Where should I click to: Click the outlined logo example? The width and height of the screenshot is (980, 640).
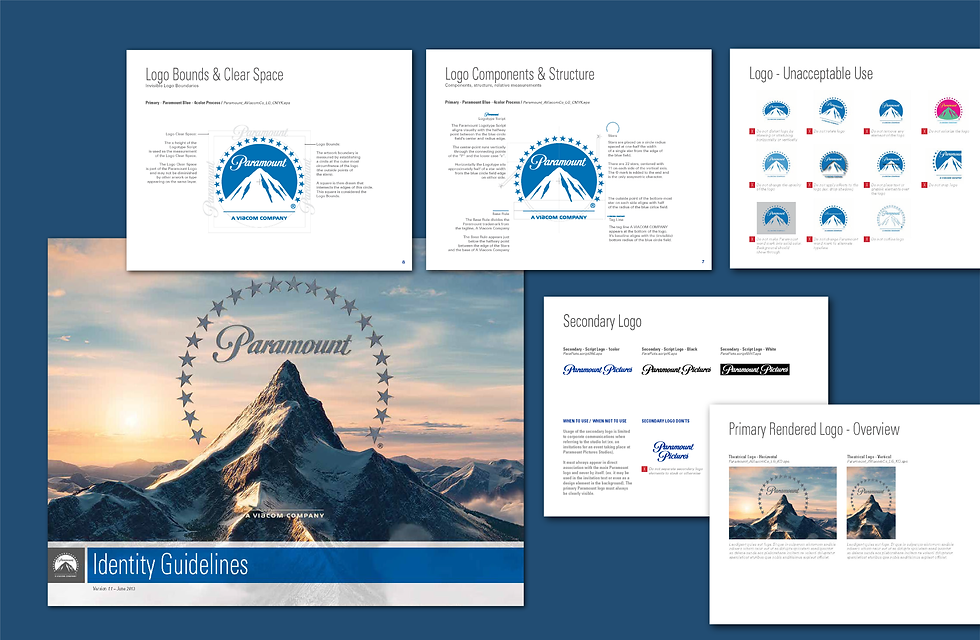891,219
